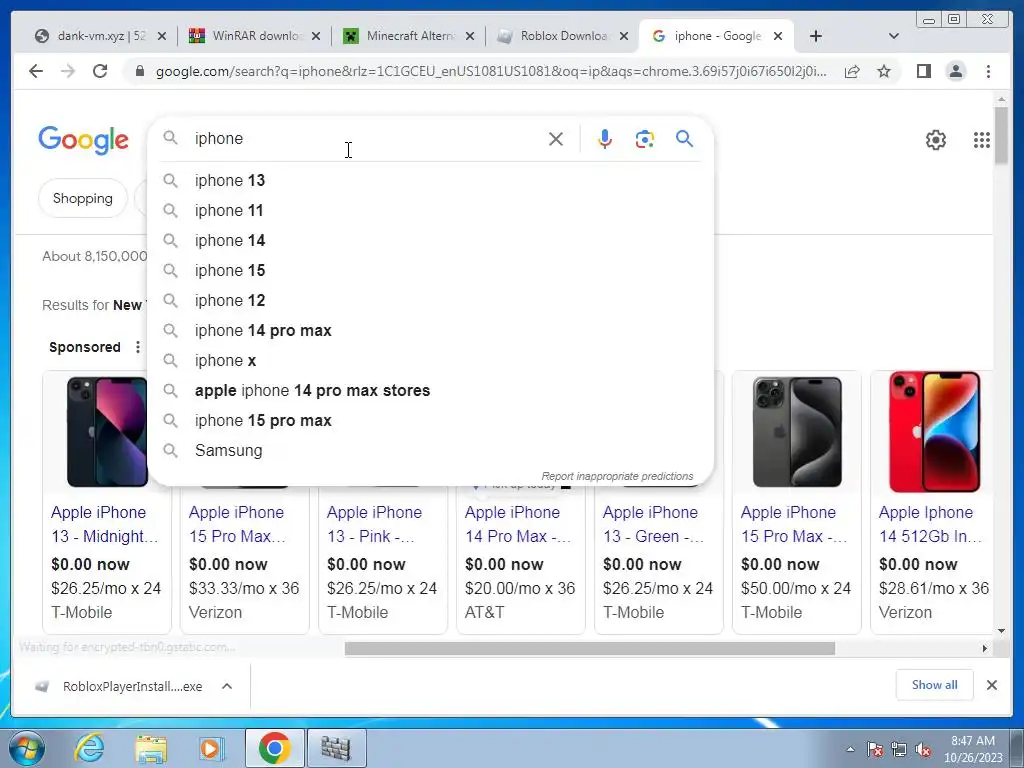Open Apple iPhone 13 - Midnight listing
Viewport: 1024px width, 768px height.
[104, 524]
